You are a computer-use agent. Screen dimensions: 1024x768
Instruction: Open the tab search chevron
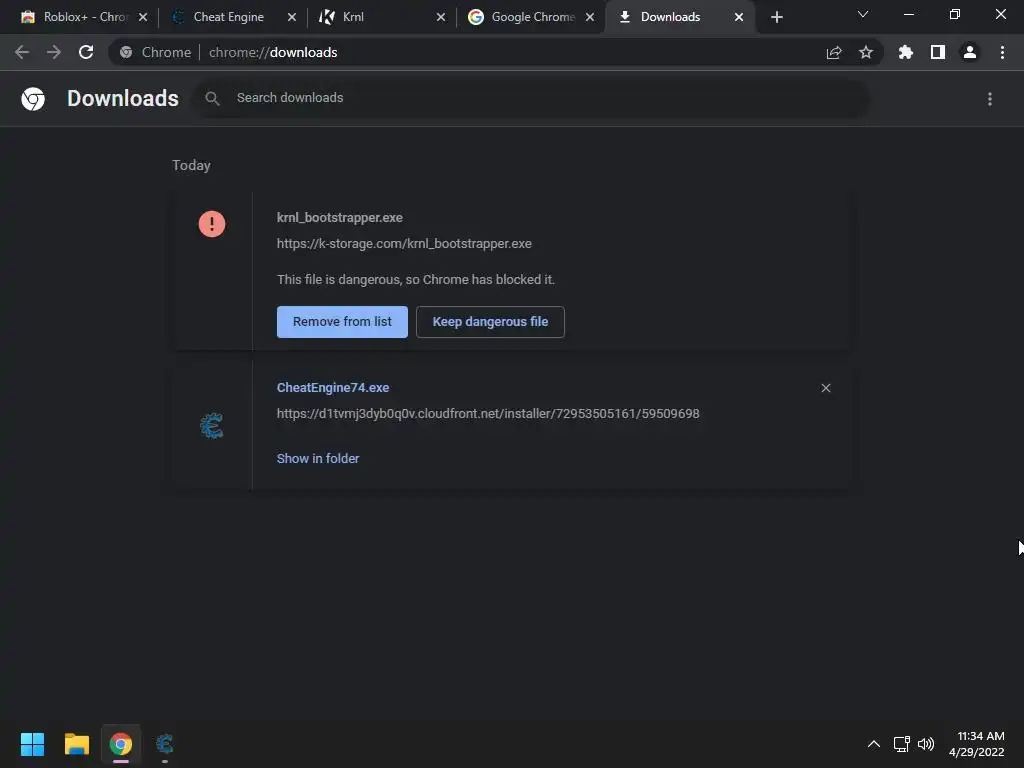click(x=863, y=14)
